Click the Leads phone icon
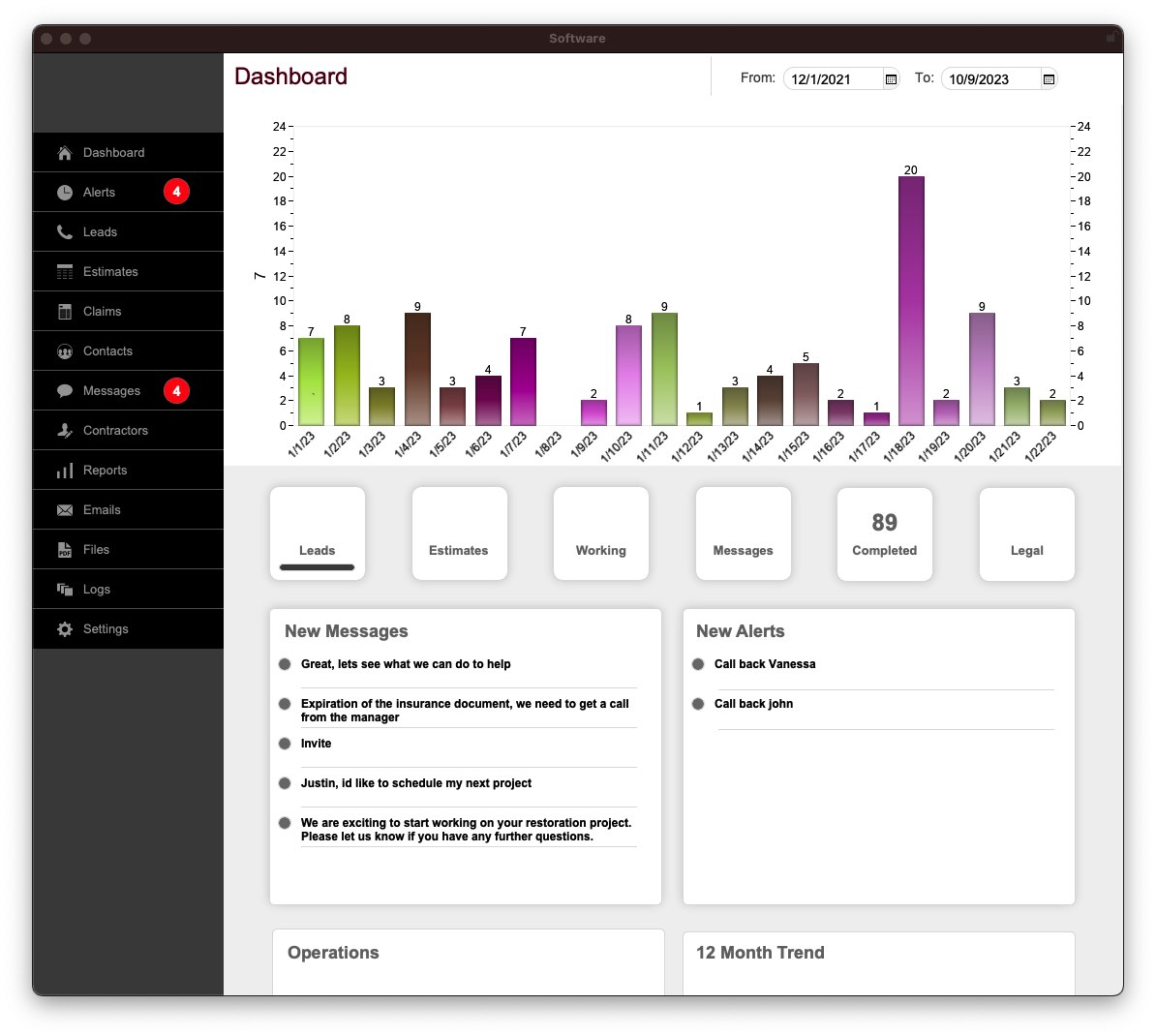Image resolution: width=1156 pixels, height=1036 pixels. click(65, 232)
